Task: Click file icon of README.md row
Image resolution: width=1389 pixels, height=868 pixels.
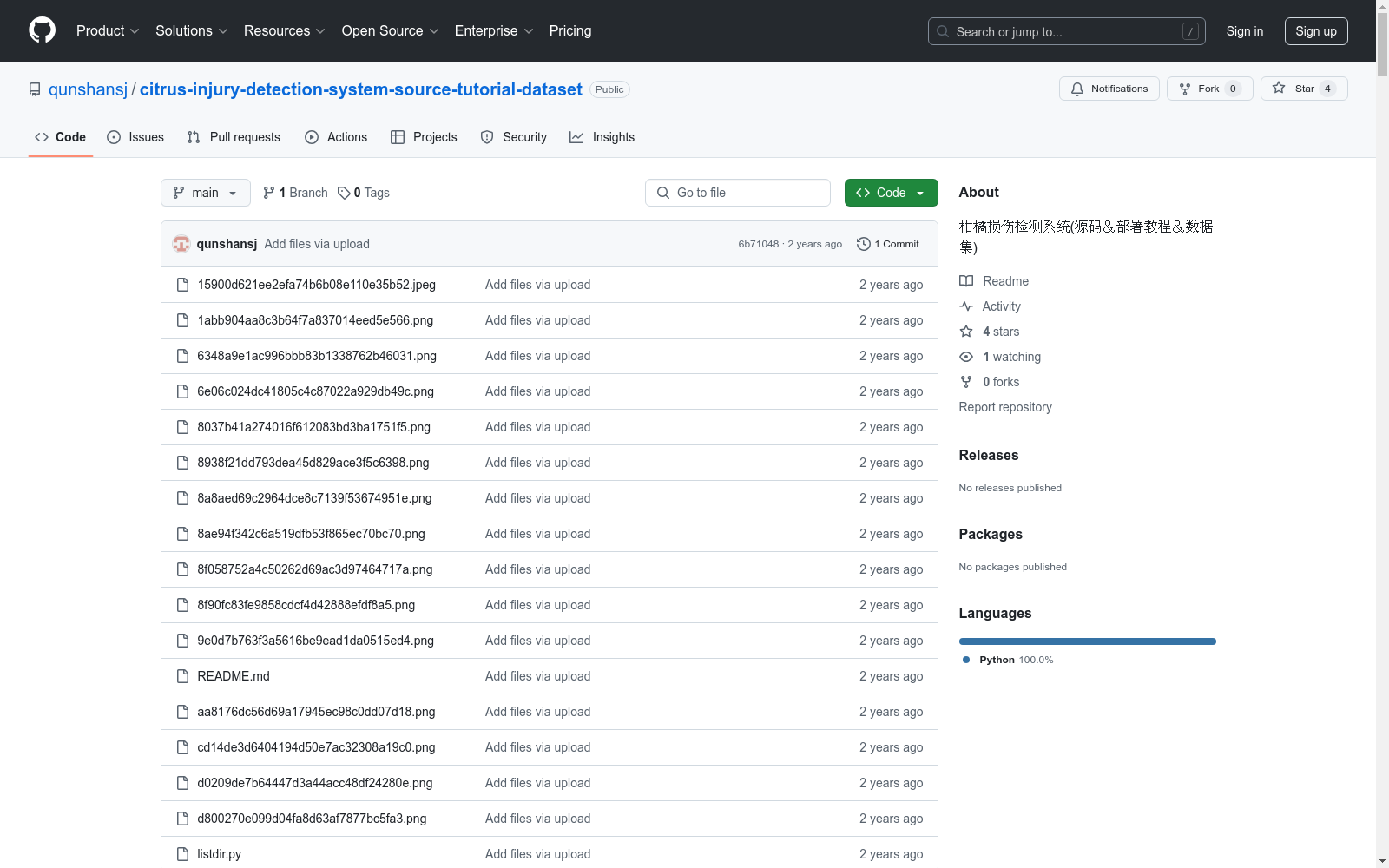Action: point(182,676)
